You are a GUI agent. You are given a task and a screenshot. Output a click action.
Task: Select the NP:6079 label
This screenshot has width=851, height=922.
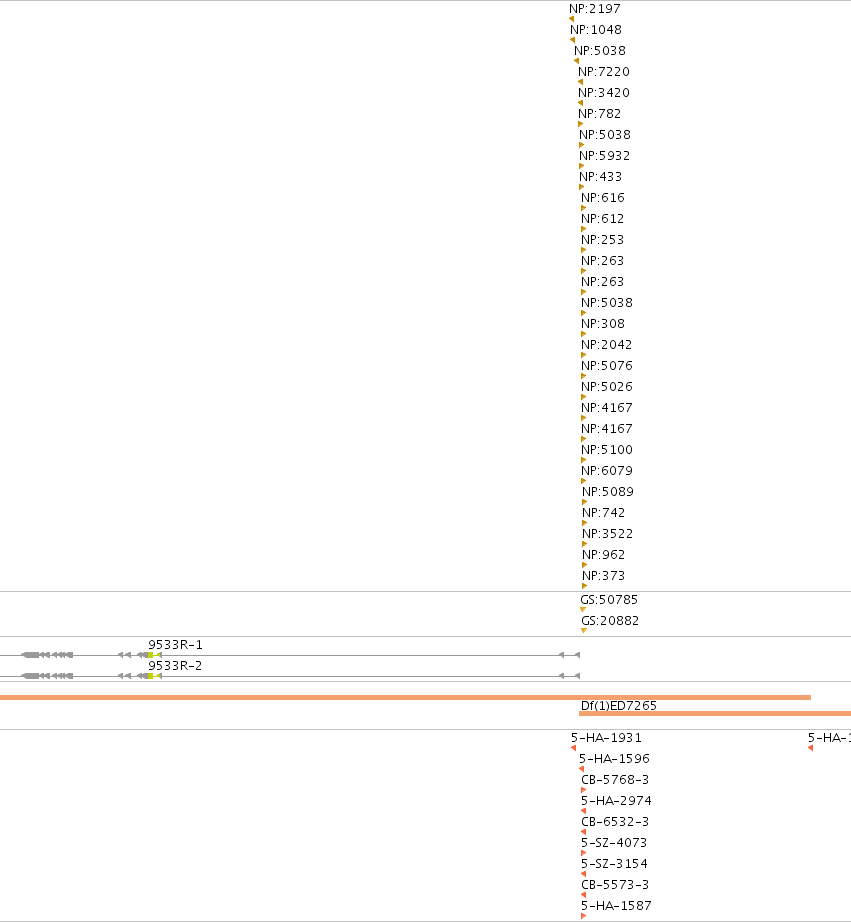tap(607, 471)
